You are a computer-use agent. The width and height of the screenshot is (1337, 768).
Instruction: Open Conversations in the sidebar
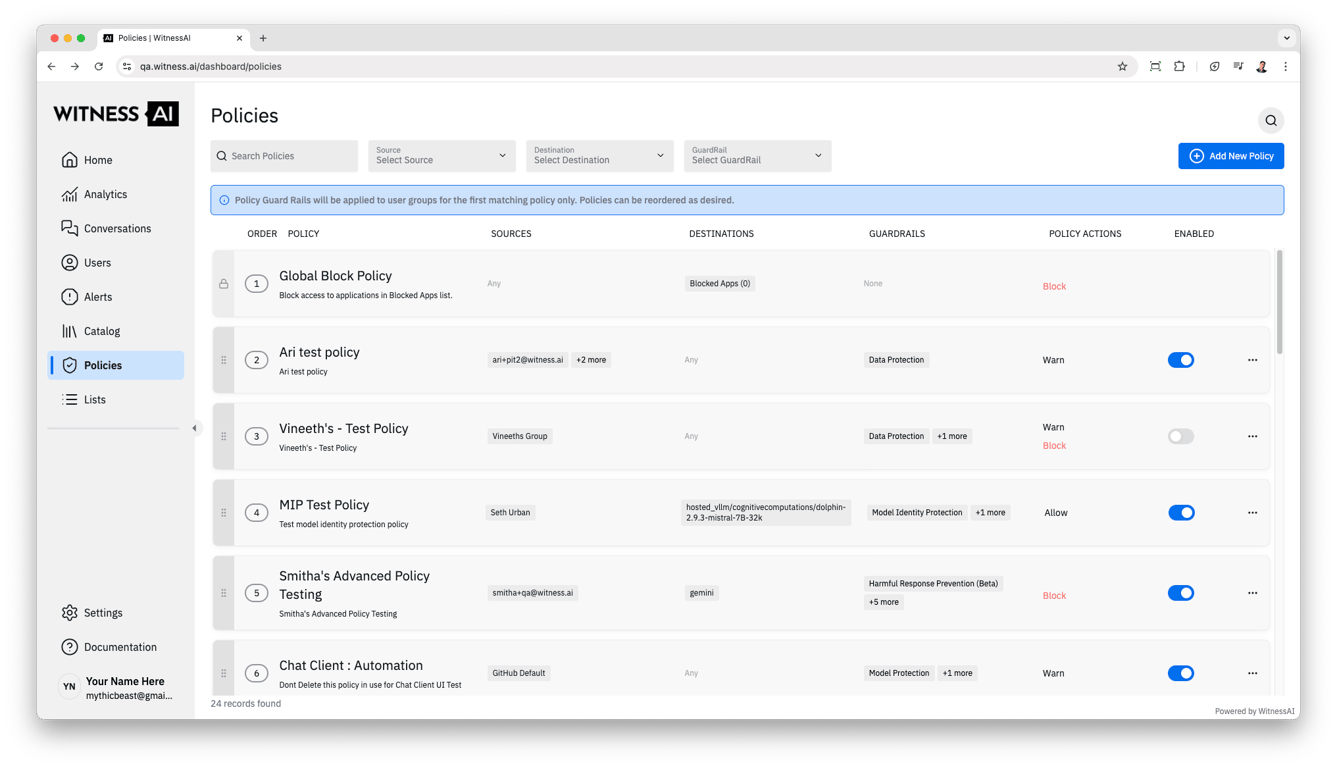click(x=116, y=228)
